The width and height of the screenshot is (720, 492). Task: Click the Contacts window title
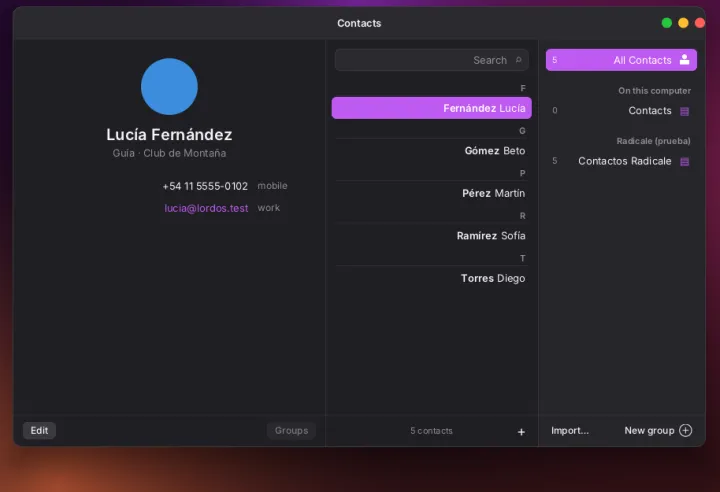tap(359, 23)
